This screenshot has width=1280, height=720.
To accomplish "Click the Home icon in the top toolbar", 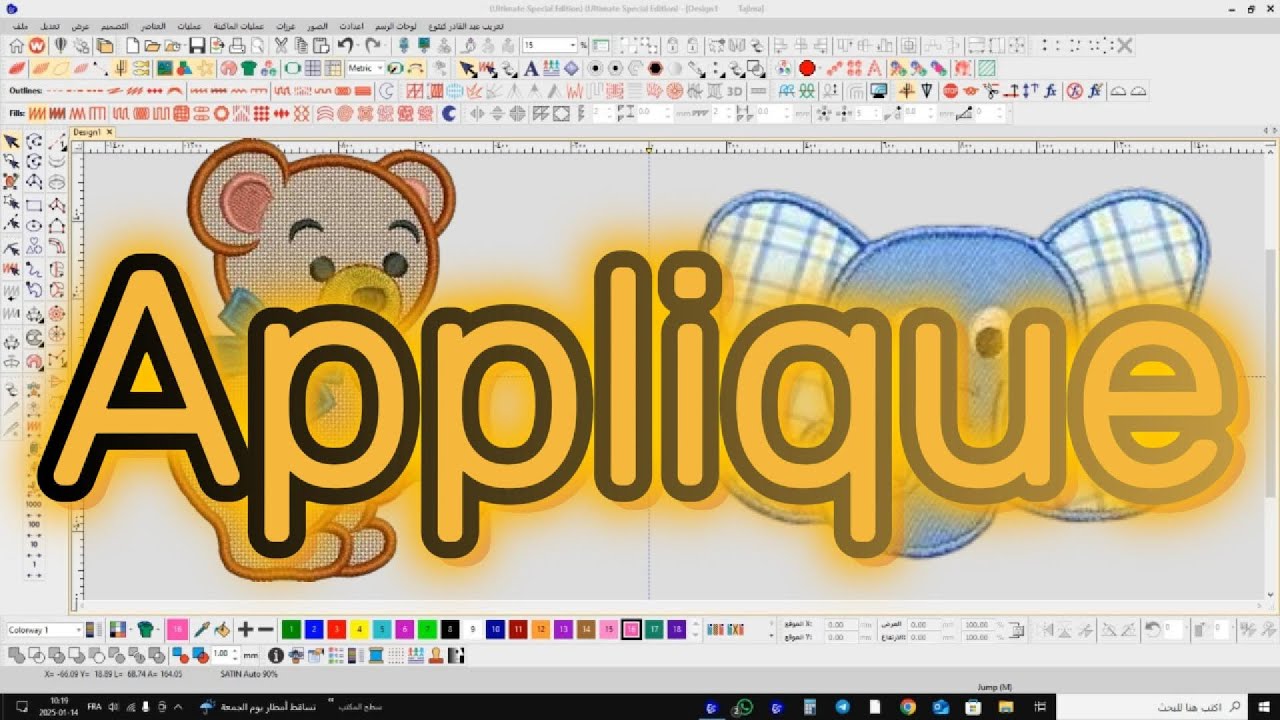I will click(x=17, y=45).
